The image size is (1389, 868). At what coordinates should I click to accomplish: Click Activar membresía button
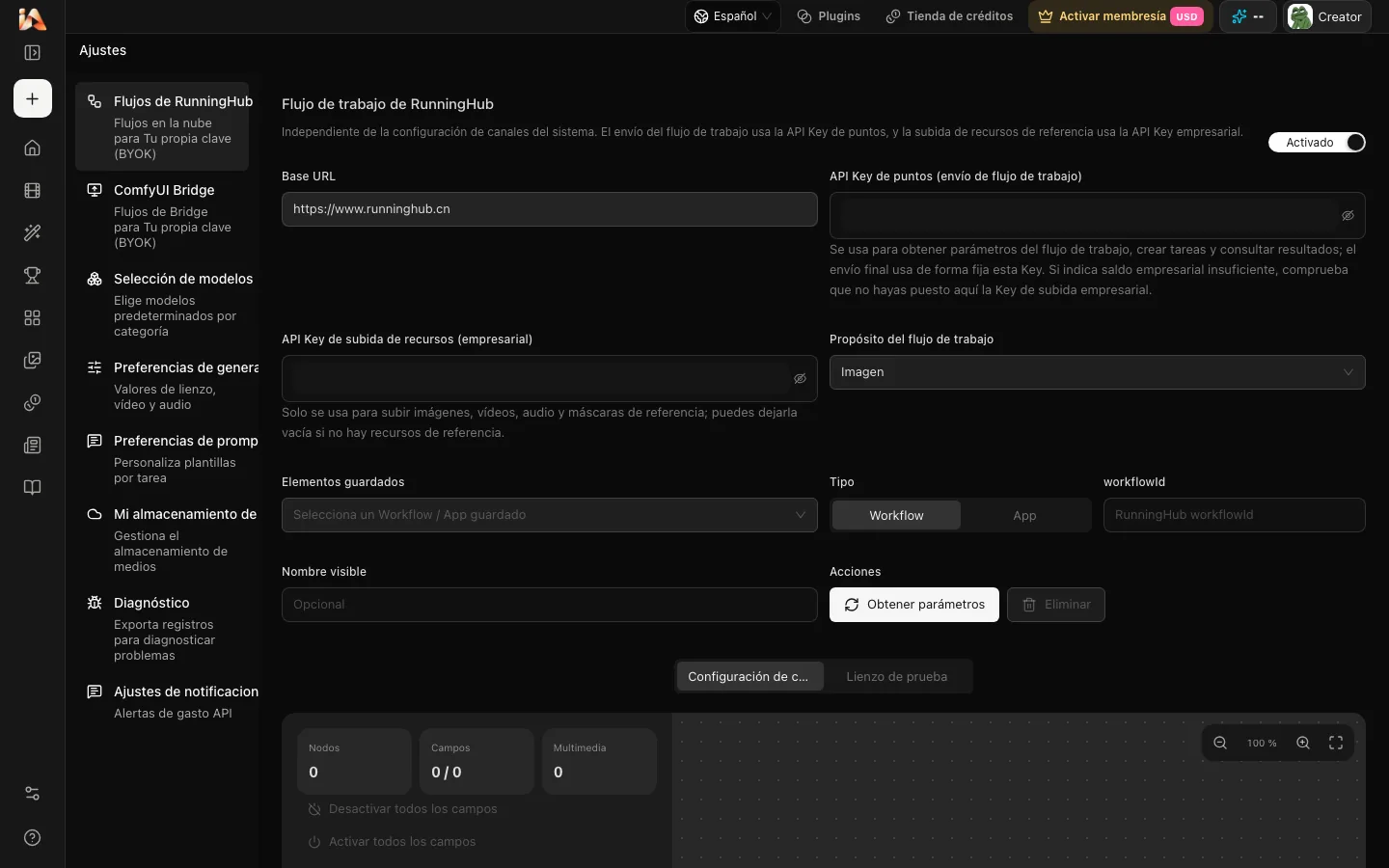point(1121,16)
